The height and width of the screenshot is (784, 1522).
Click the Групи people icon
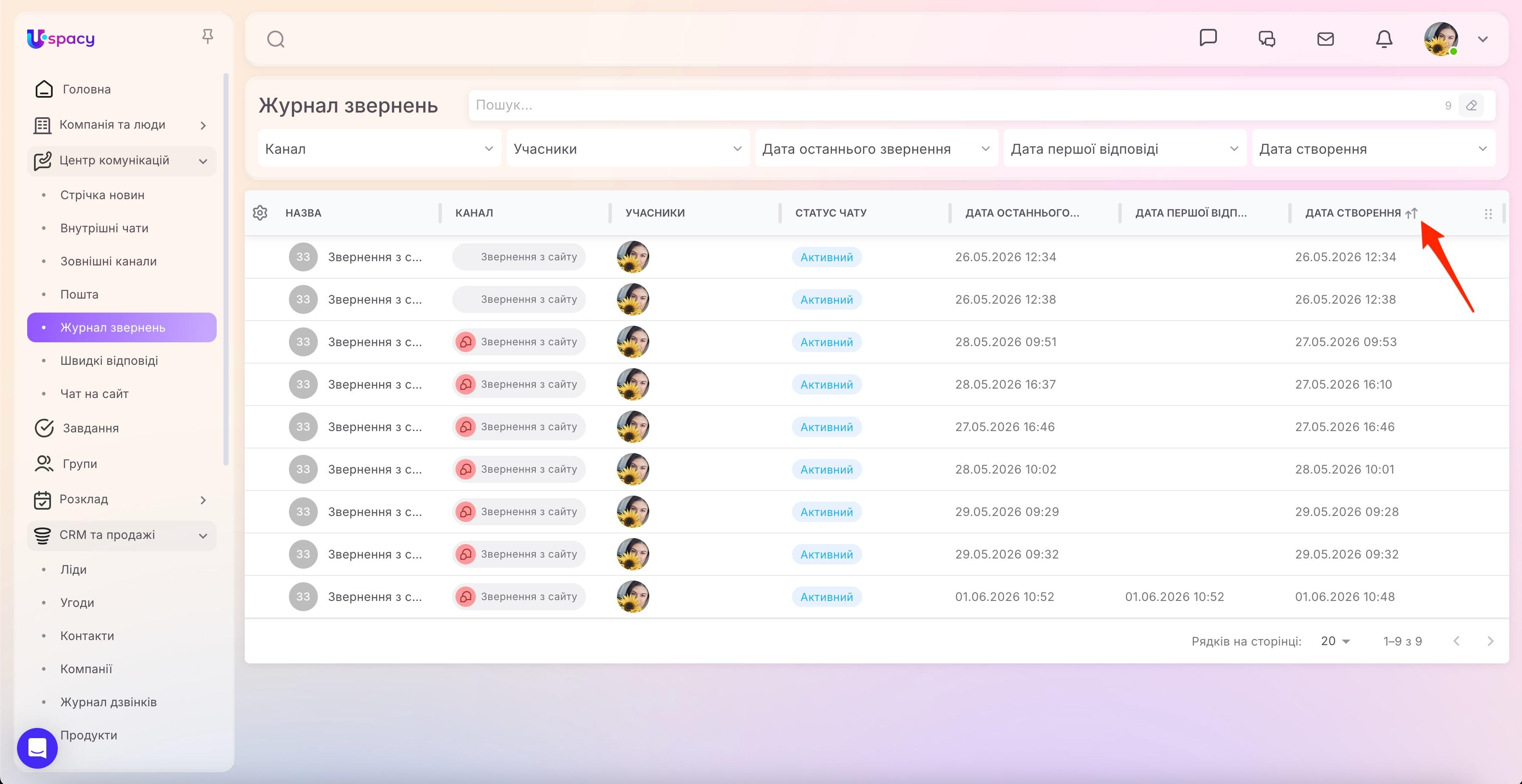click(44, 463)
